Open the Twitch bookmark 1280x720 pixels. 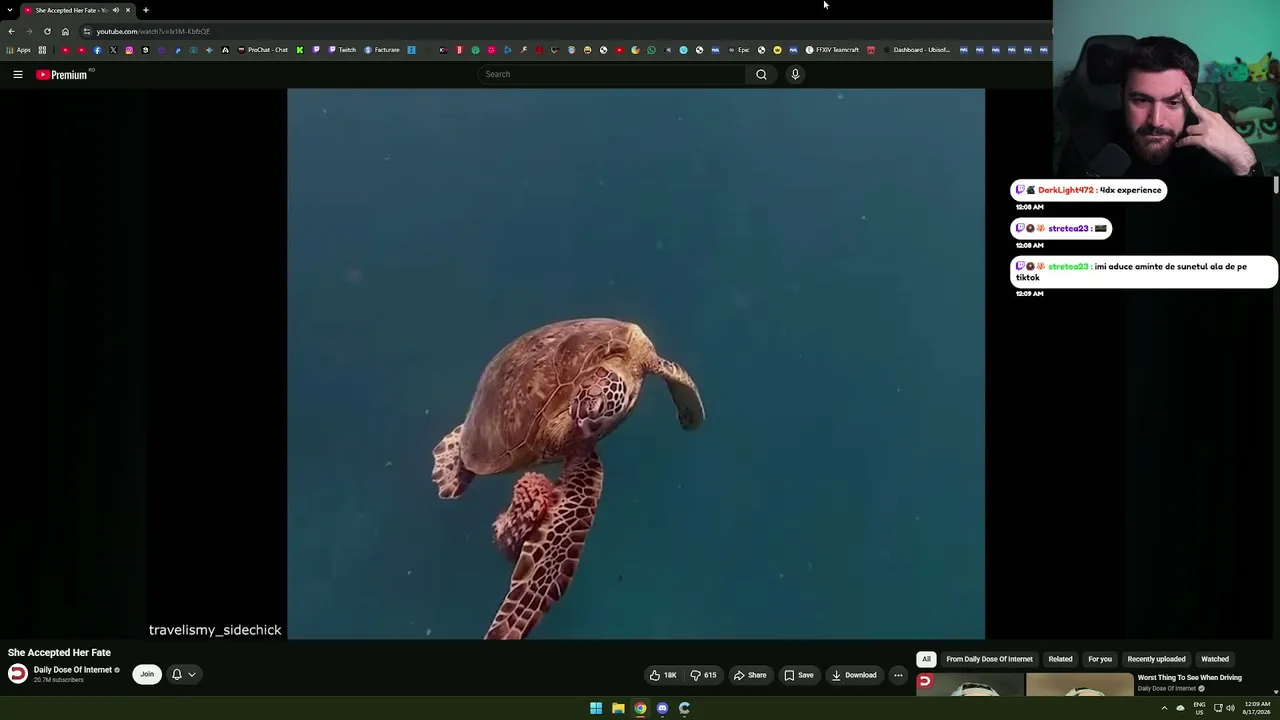click(x=342, y=50)
